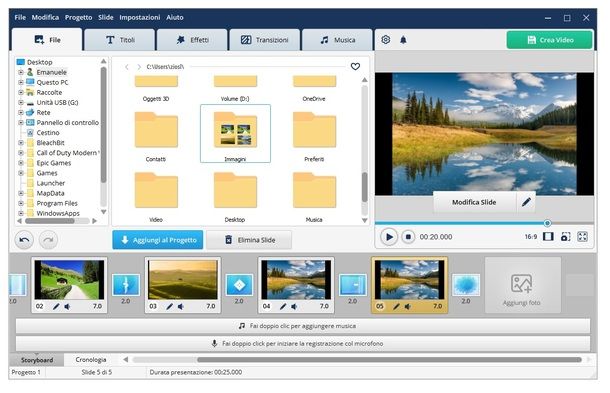This screenshot has height=393, width=610.
Task: Open the Aiuto menu
Action: pos(175,18)
